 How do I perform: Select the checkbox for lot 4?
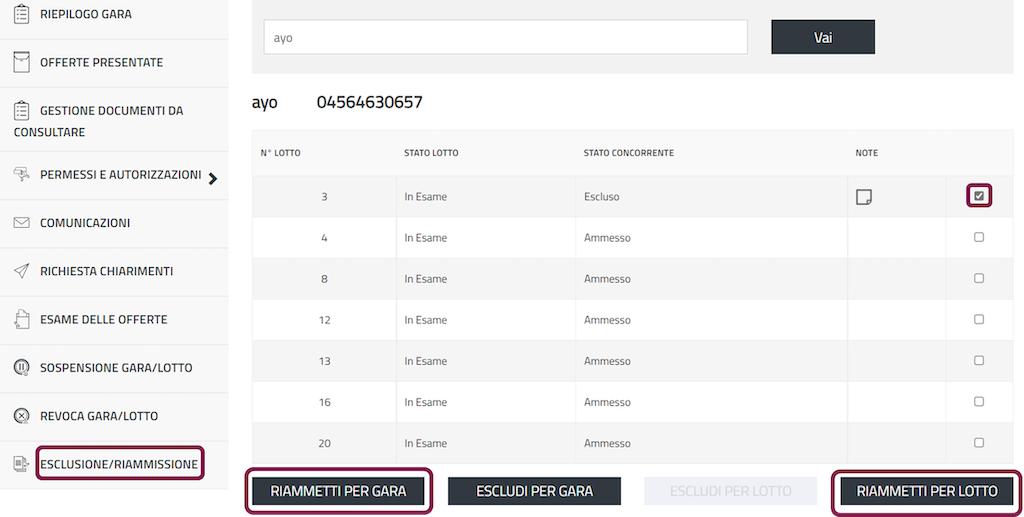point(979,238)
